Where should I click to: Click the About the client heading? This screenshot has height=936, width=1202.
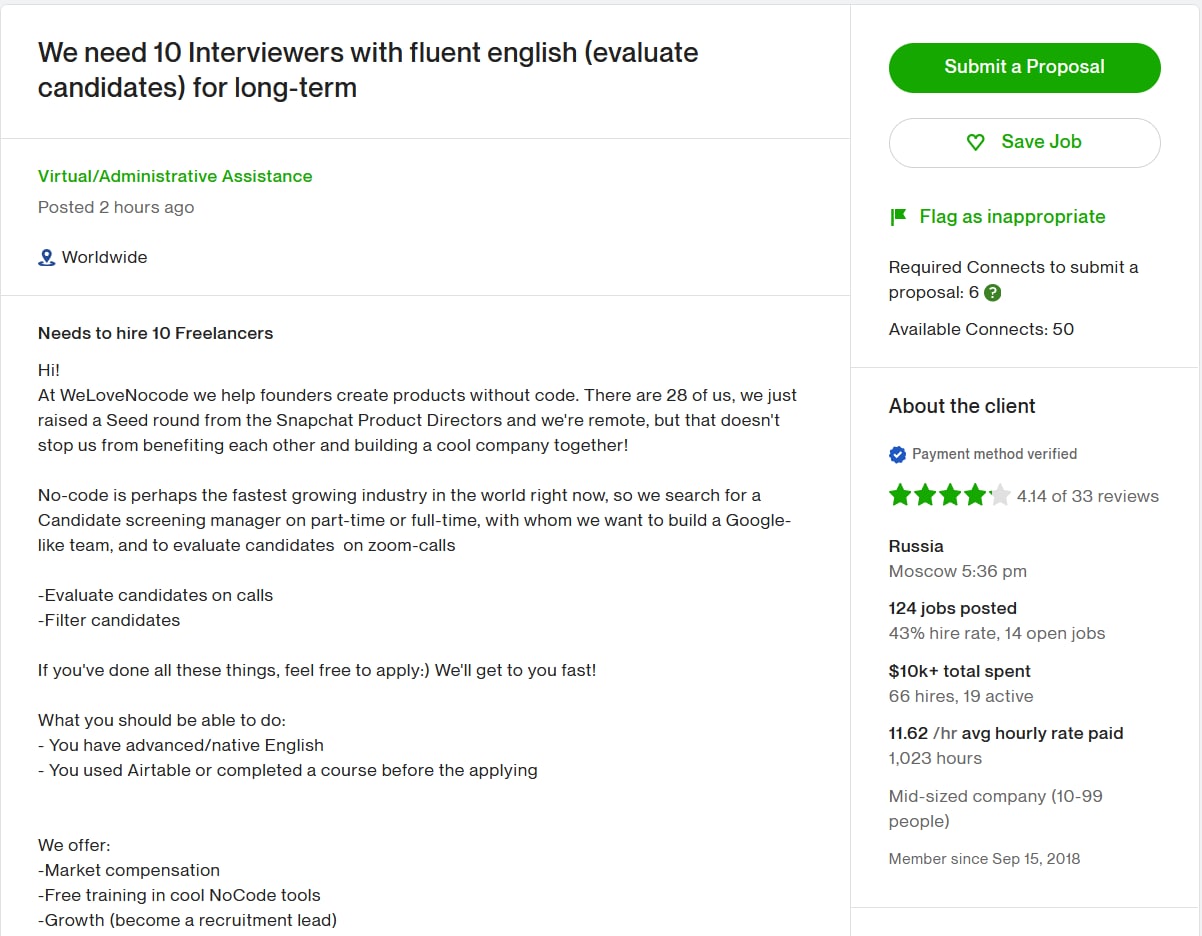click(962, 406)
